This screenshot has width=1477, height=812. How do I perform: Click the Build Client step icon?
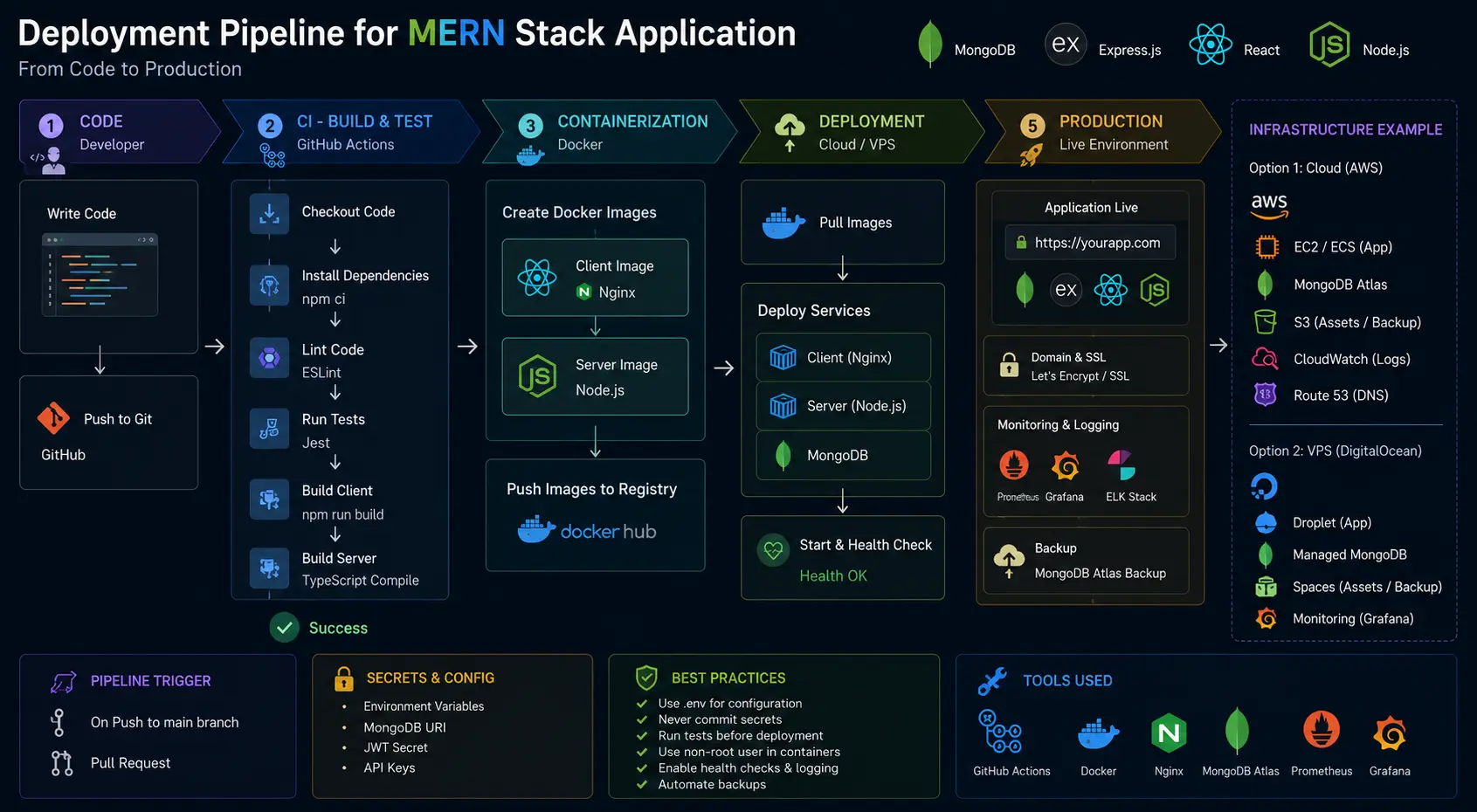269,499
